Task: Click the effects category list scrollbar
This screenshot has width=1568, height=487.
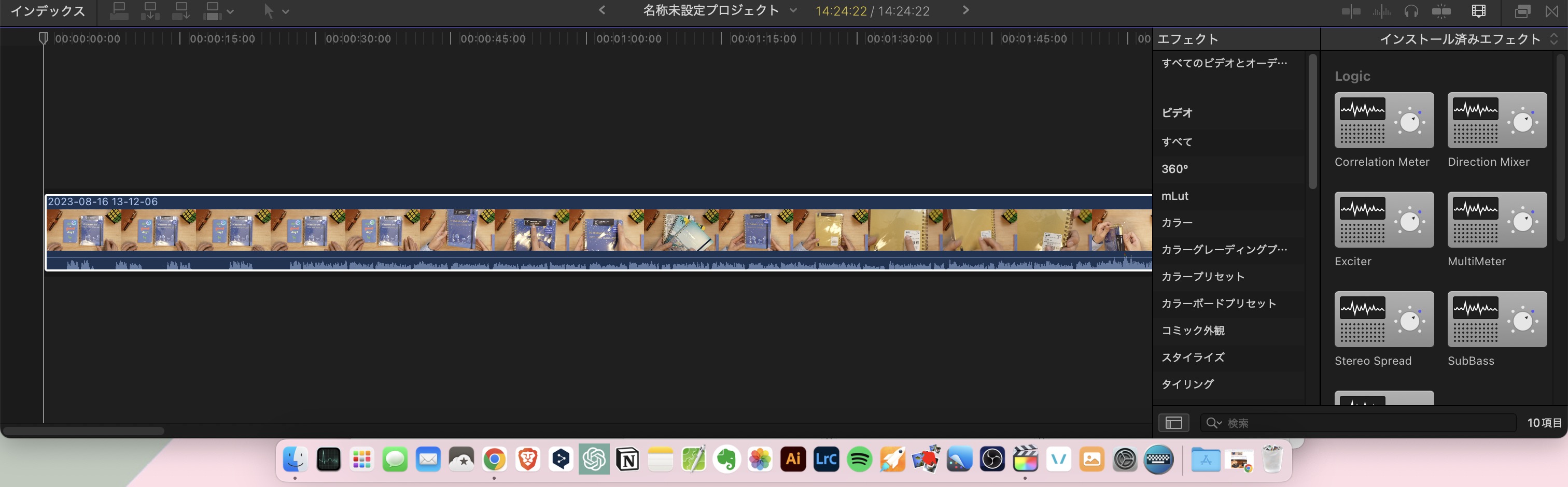Action: pos(1312,122)
